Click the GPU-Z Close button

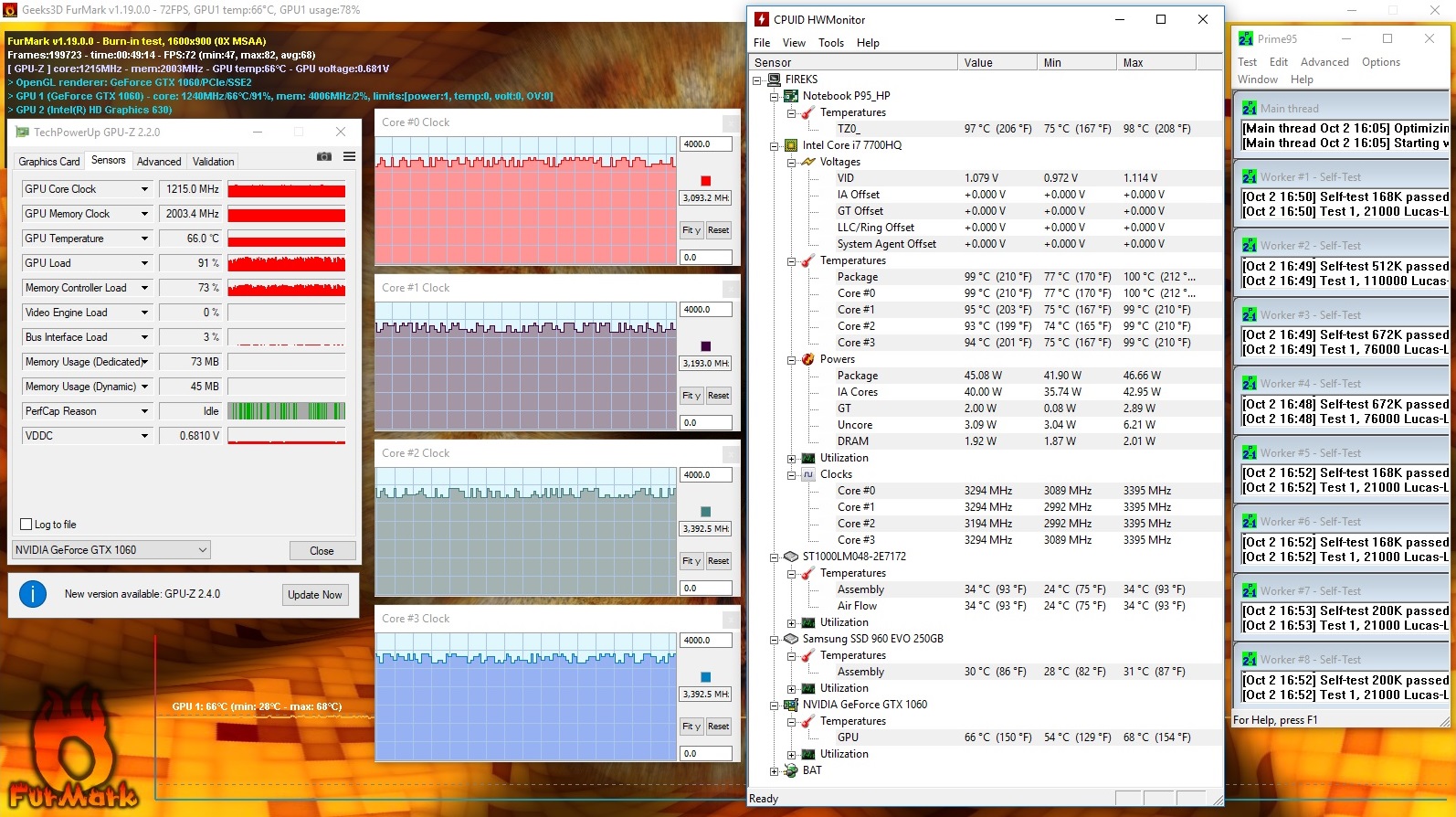pos(322,550)
